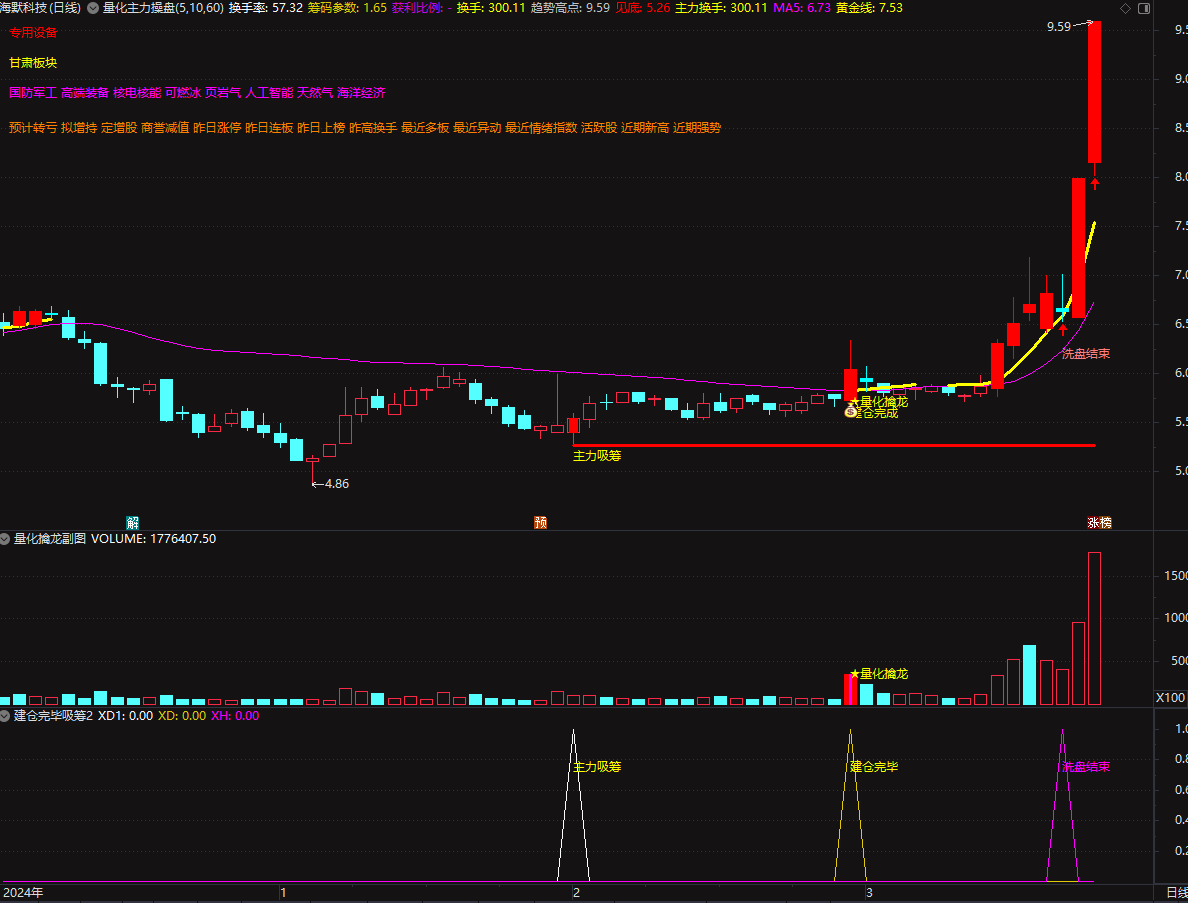This screenshot has width=1188, height=903.
Task: Expand the 量化主力操盘 indicator dropdown
Action: click(94, 8)
